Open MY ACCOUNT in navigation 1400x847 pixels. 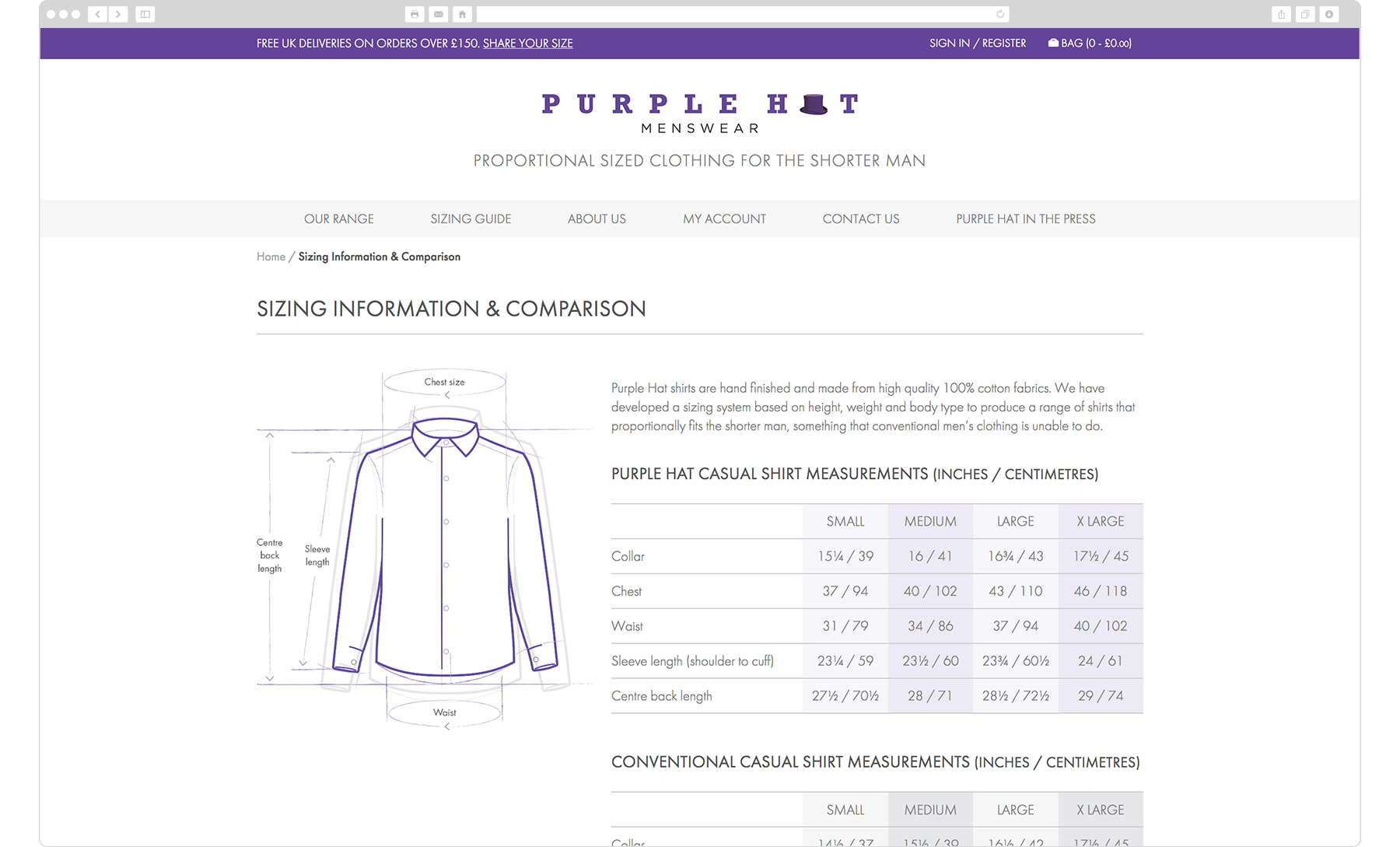(724, 219)
